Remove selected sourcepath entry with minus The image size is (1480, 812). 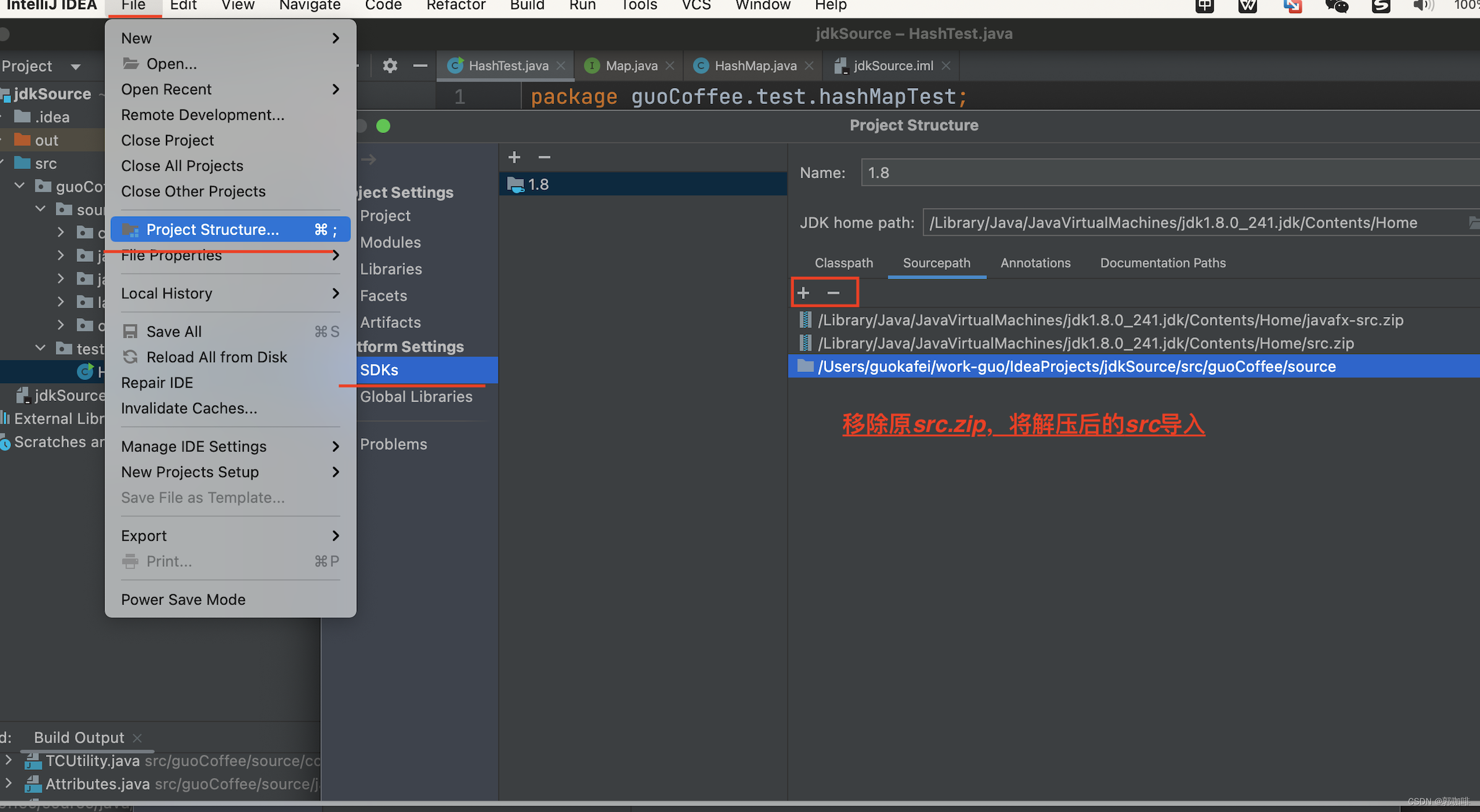[834, 293]
